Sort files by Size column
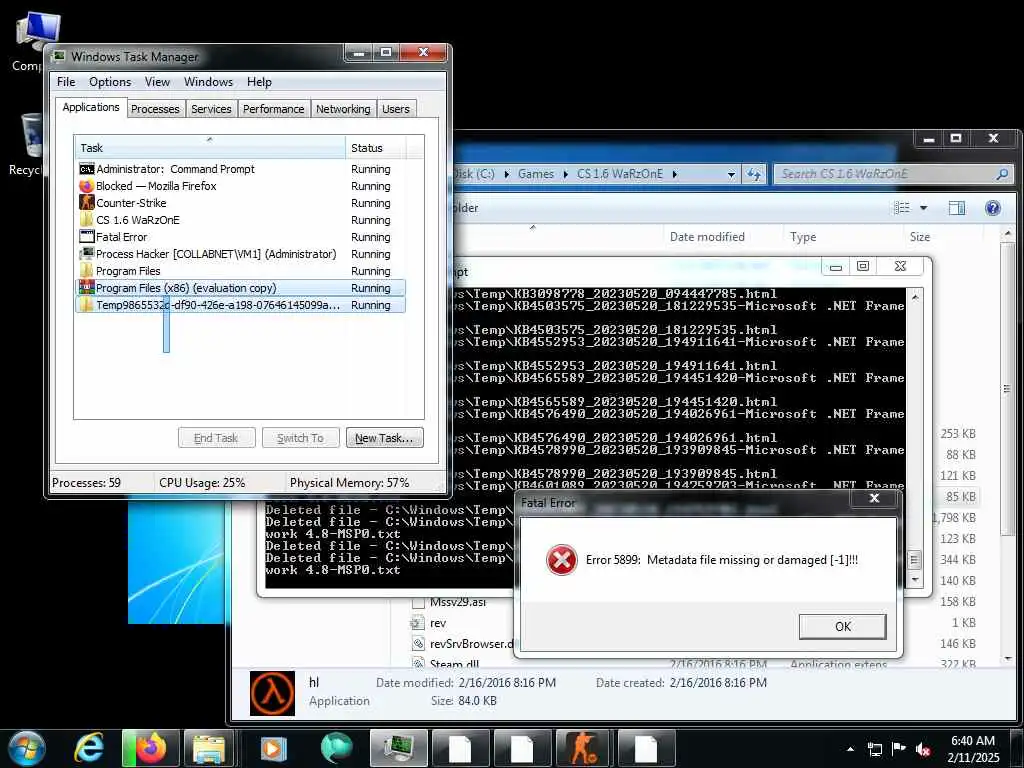The image size is (1024, 768). pos(942,236)
